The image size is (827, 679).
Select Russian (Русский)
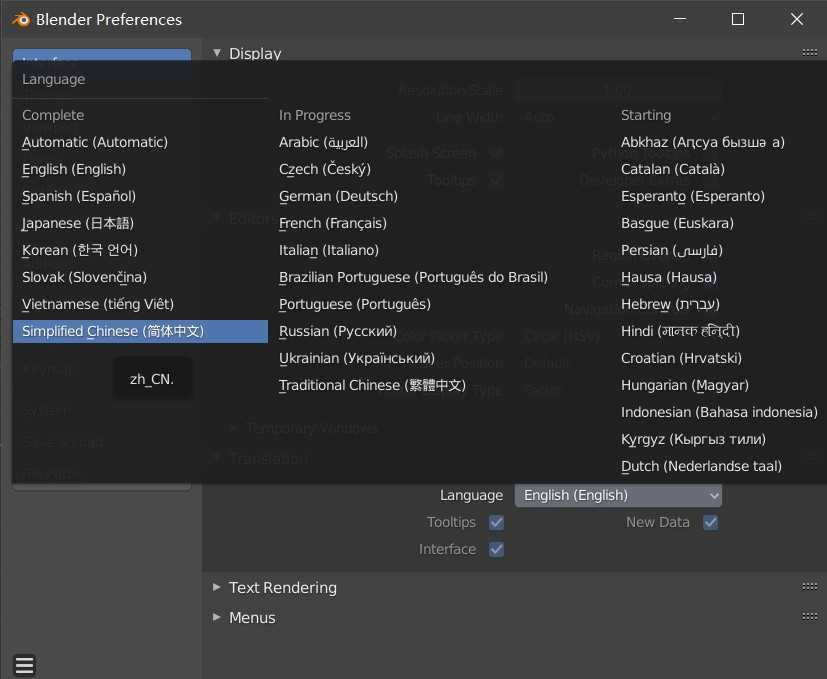(x=338, y=331)
